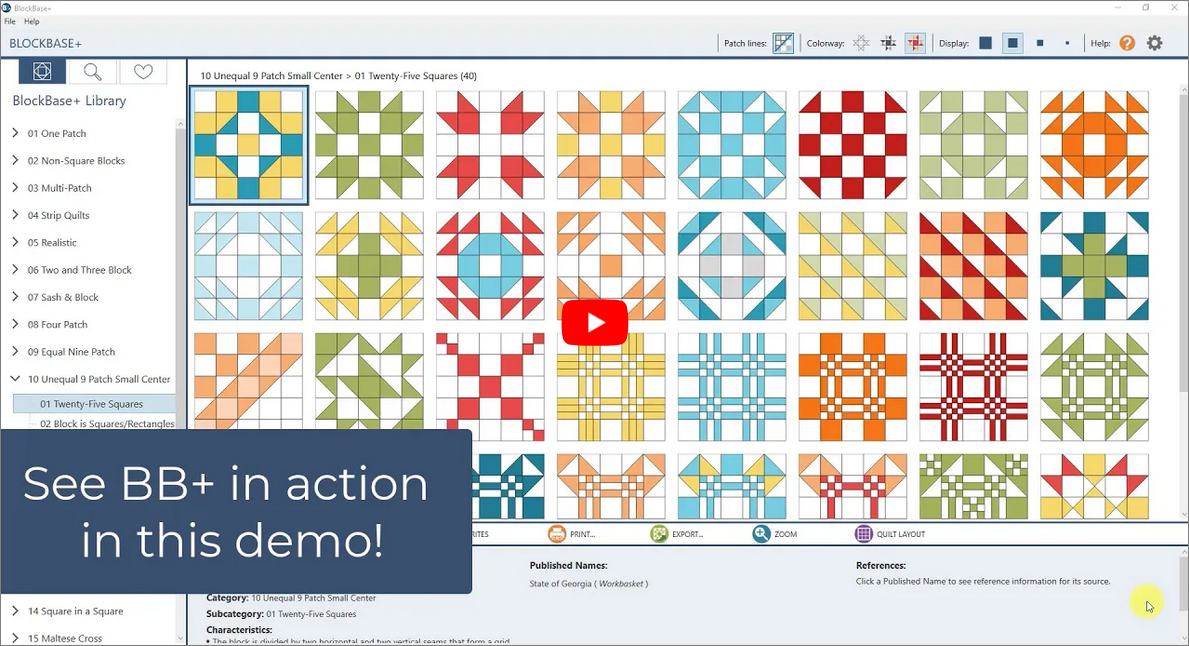Viewport: 1189px width, 646px height.
Task: Open the block search tab with magnifier icon
Action: pos(92,72)
